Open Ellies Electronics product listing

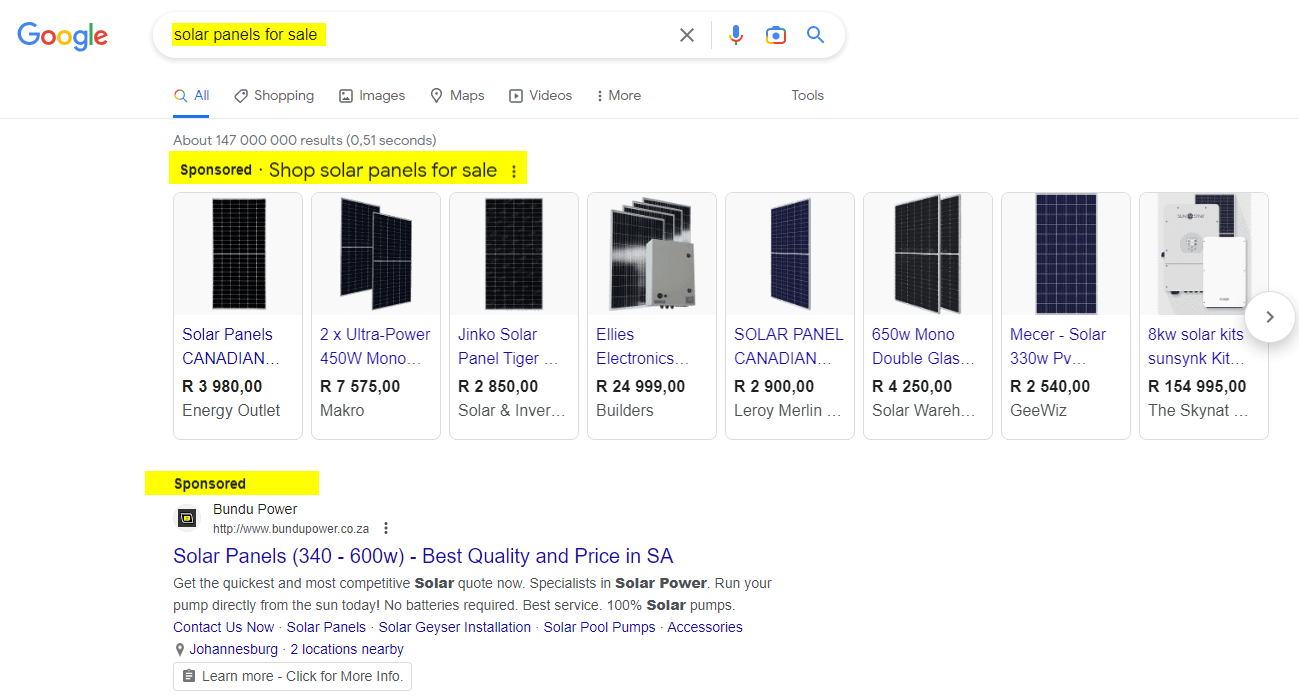(x=642, y=346)
